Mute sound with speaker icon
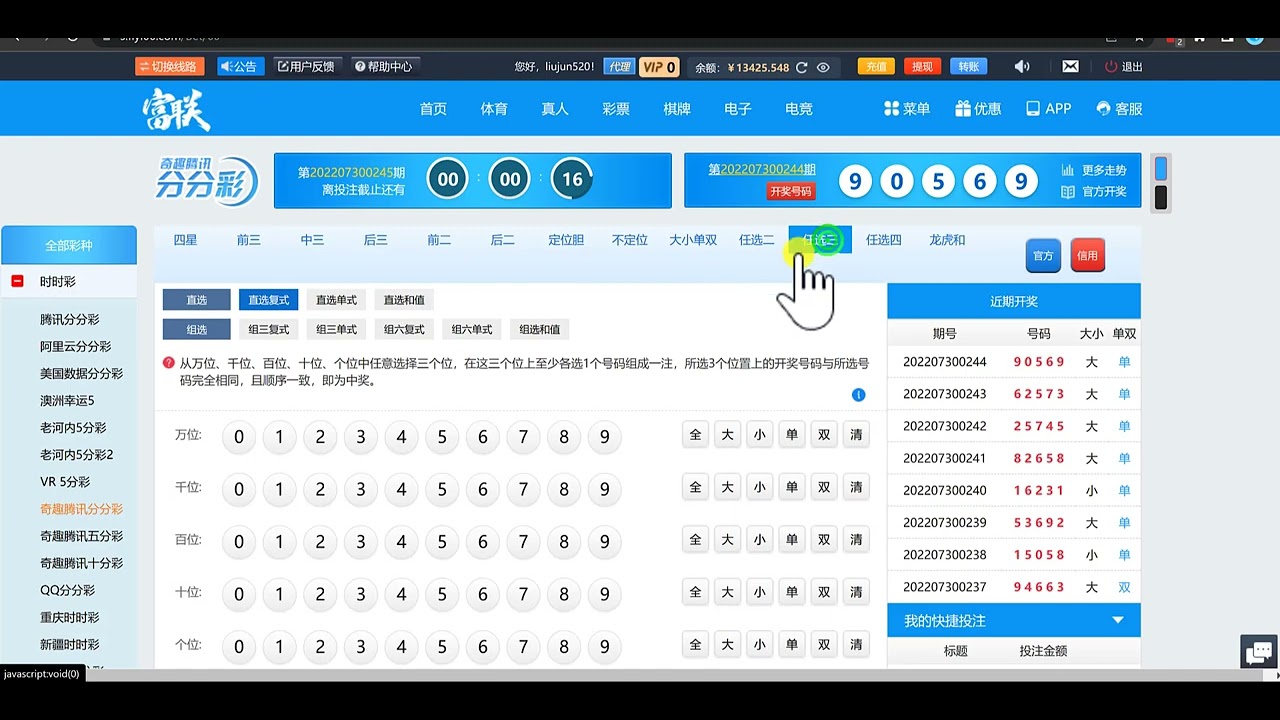Image resolution: width=1280 pixels, height=720 pixels. (x=1021, y=67)
